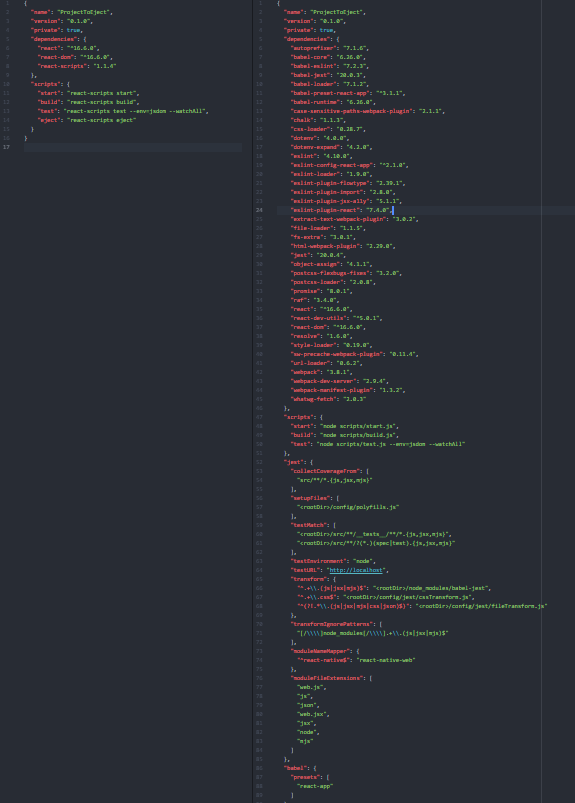Click the "autoprefixer" dependency key
The image size is (575, 803).
[x=312, y=48]
